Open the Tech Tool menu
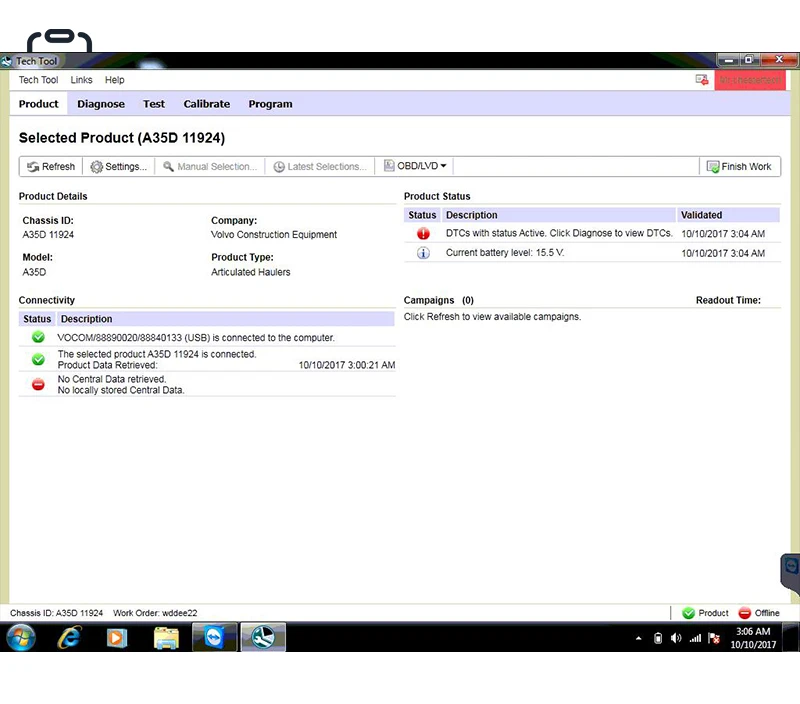Viewport: 800px width, 704px height. coord(38,80)
